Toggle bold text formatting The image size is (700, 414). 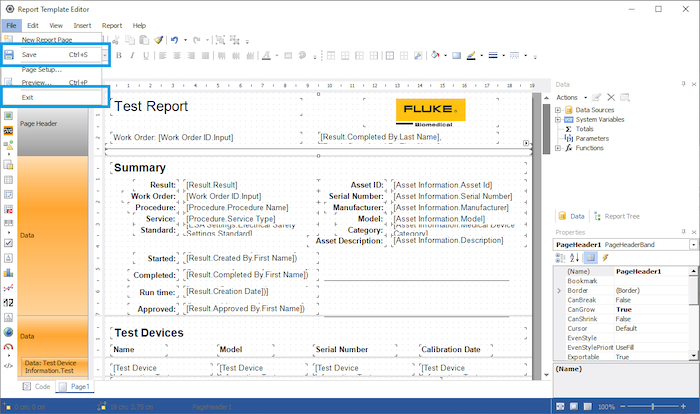[x=117, y=55]
